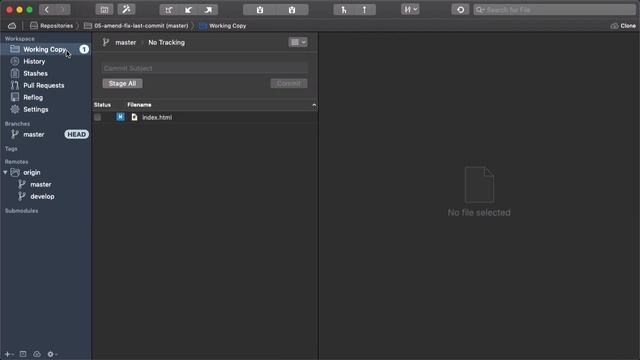Sort by the Status column header
This screenshot has width=640, height=360.
tap(102, 105)
